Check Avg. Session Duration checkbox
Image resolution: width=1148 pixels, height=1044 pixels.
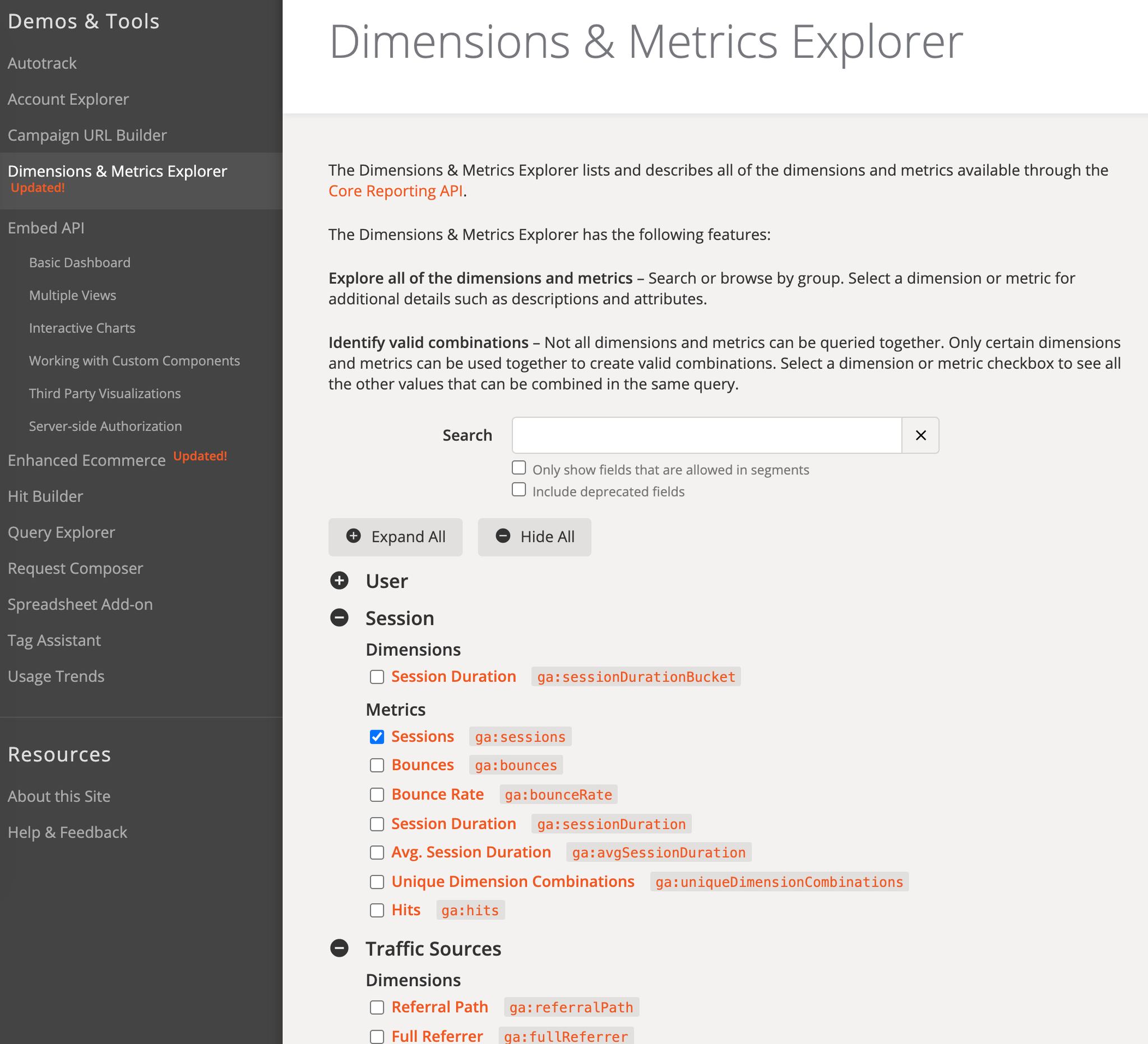tap(377, 852)
